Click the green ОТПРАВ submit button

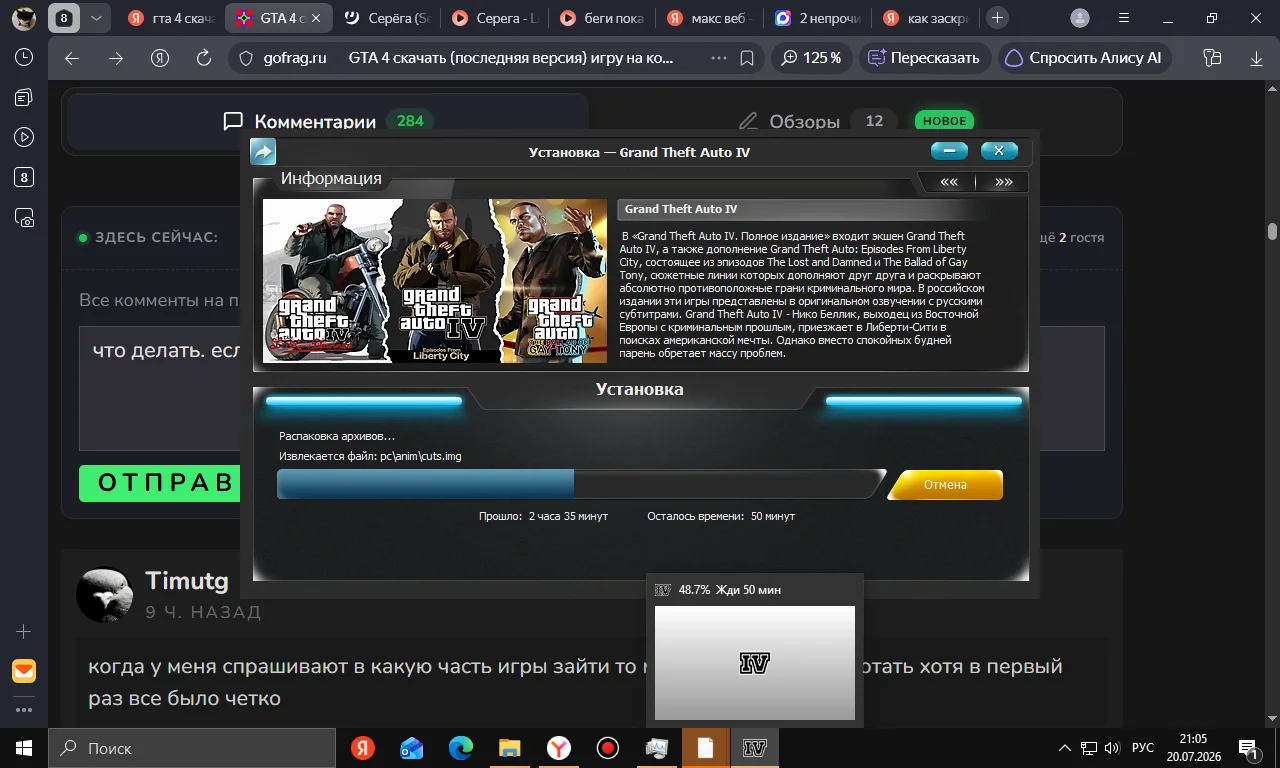160,483
